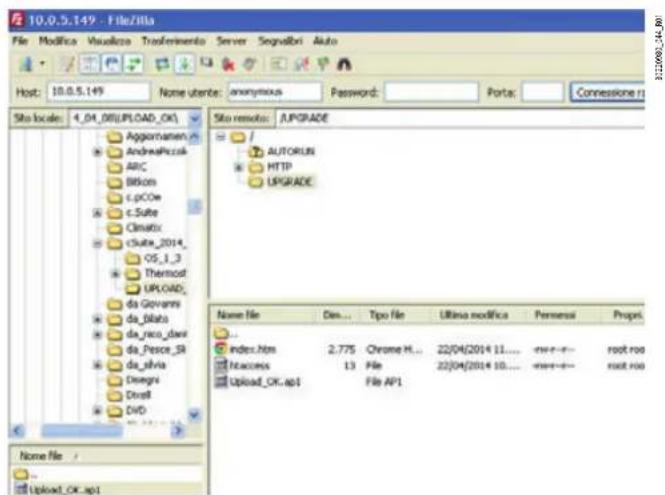Open the Aiuto menu
Screen dimensions: 665x495
[x=325, y=41]
